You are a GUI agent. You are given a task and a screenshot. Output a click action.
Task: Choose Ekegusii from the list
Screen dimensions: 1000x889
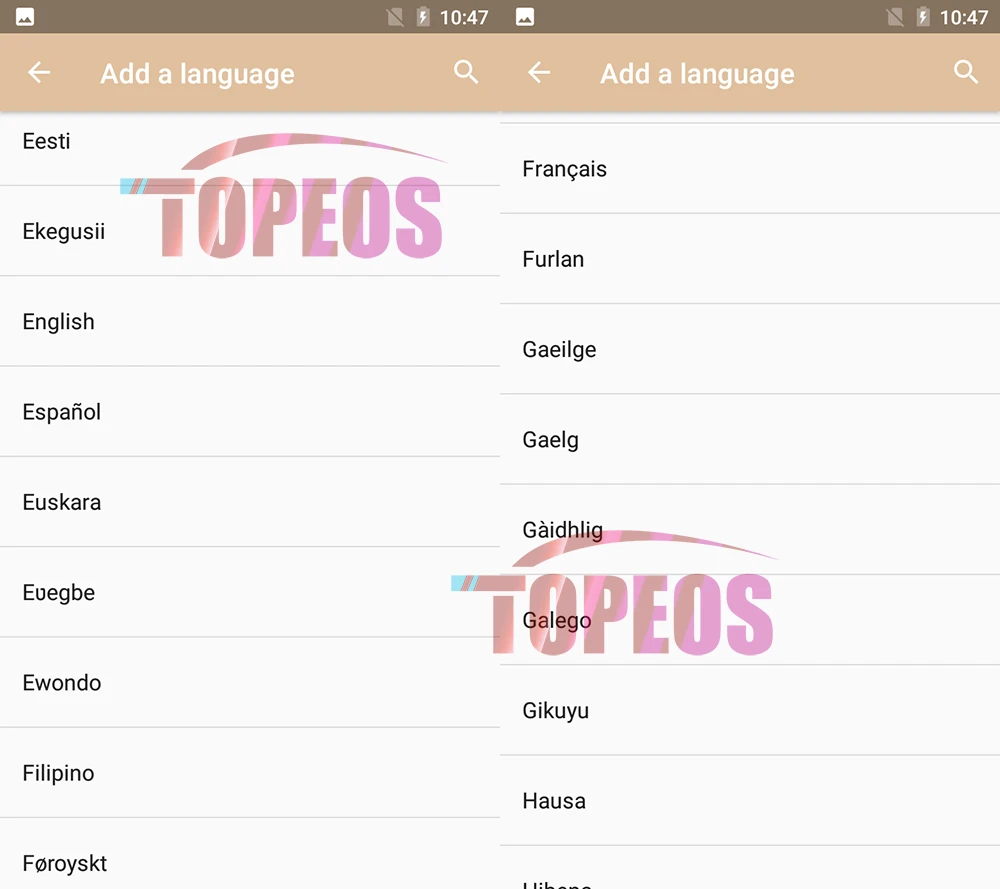pos(250,231)
